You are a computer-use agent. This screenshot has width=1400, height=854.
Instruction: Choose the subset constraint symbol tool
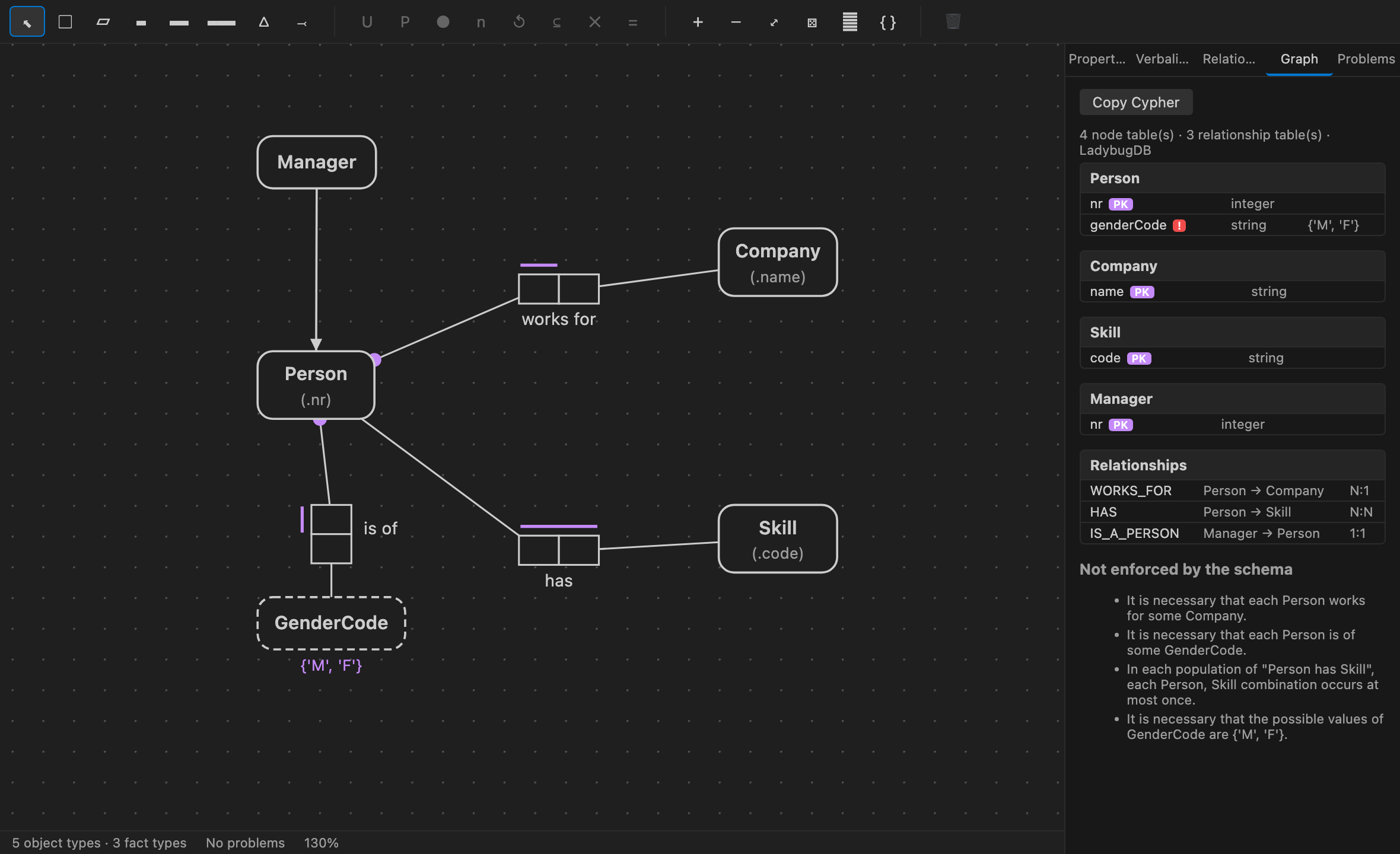coord(557,22)
